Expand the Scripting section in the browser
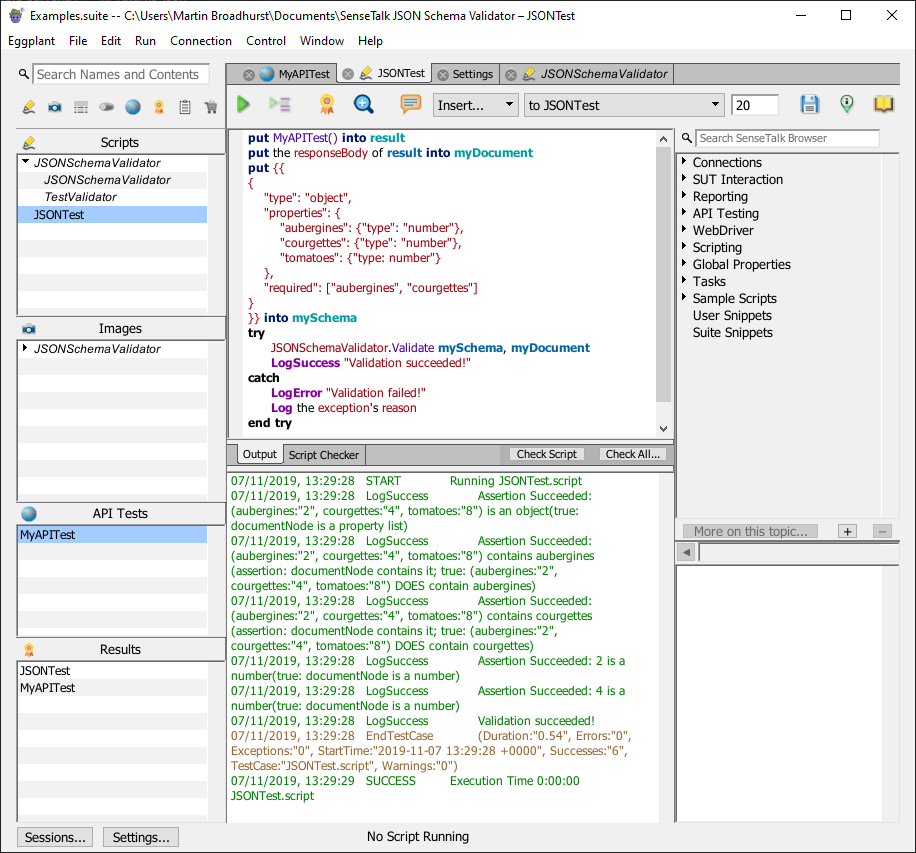Image resolution: width=916 pixels, height=853 pixels. 718,247
